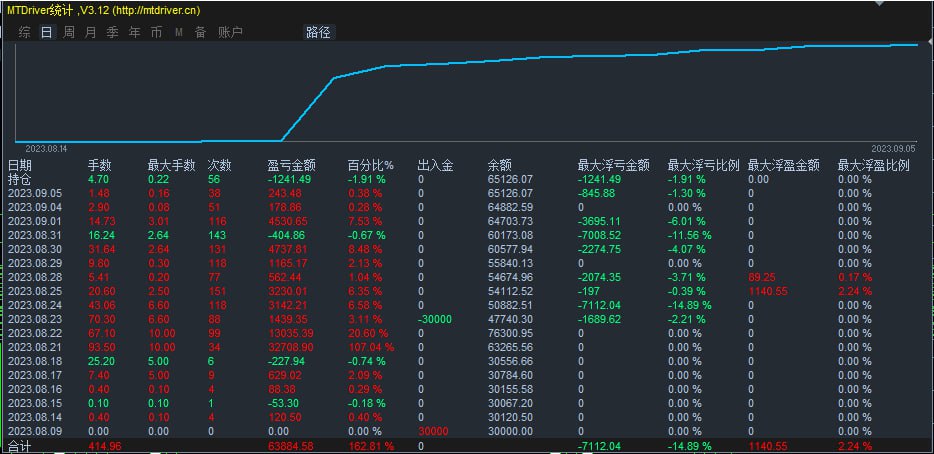Open the mtdriver.cn link in the title
This screenshot has width=934, height=454.
coord(157,10)
